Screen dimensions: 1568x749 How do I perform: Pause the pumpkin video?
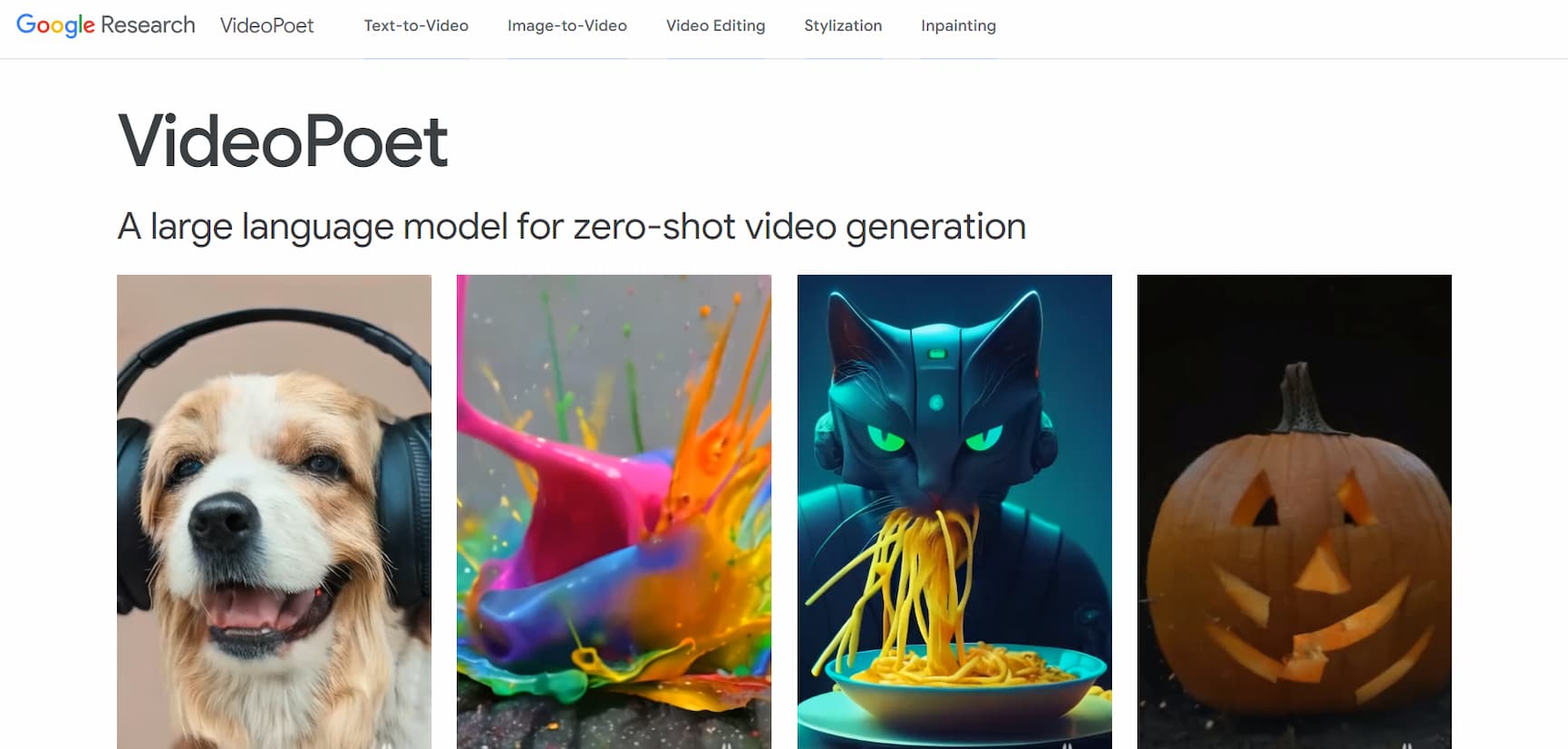tap(1408, 745)
